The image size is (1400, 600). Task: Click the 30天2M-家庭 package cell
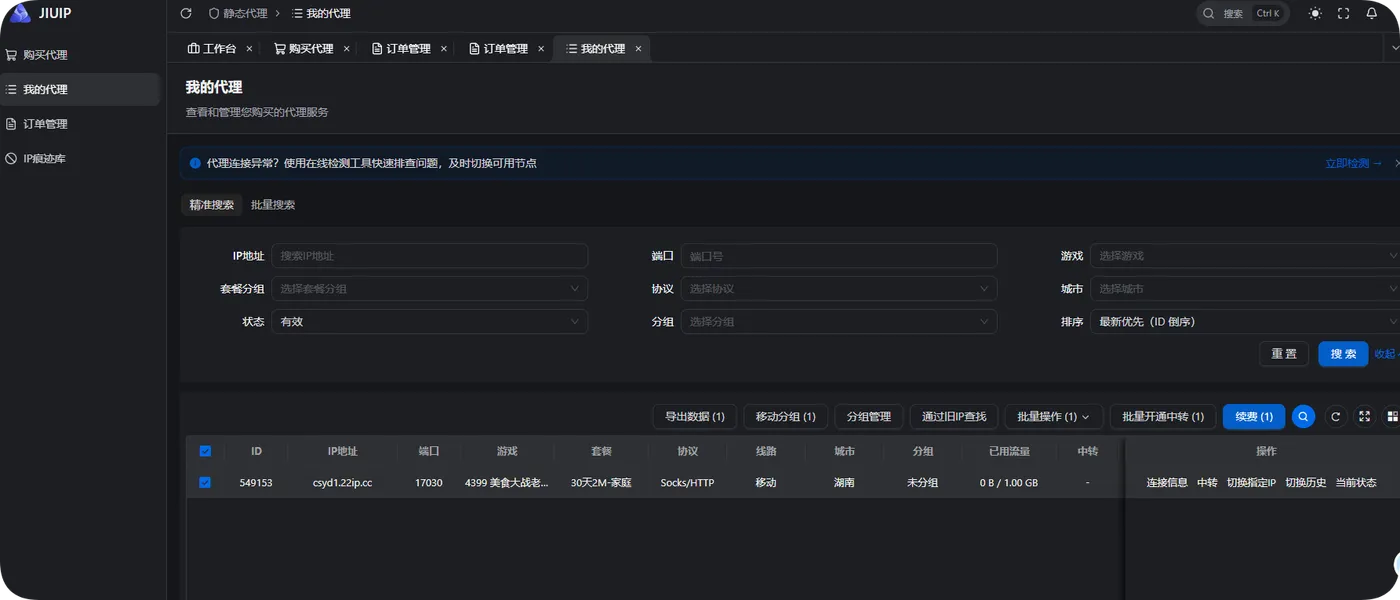pyautogui.click(x=601, y=482)
